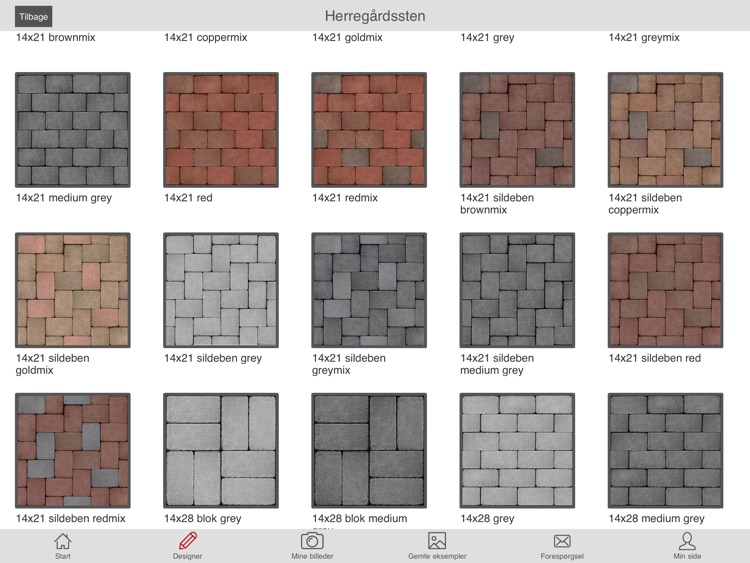Choose the 14x21 sildeben greymix thumbnail
750x563 pixels.
click(x=369, y=290)
